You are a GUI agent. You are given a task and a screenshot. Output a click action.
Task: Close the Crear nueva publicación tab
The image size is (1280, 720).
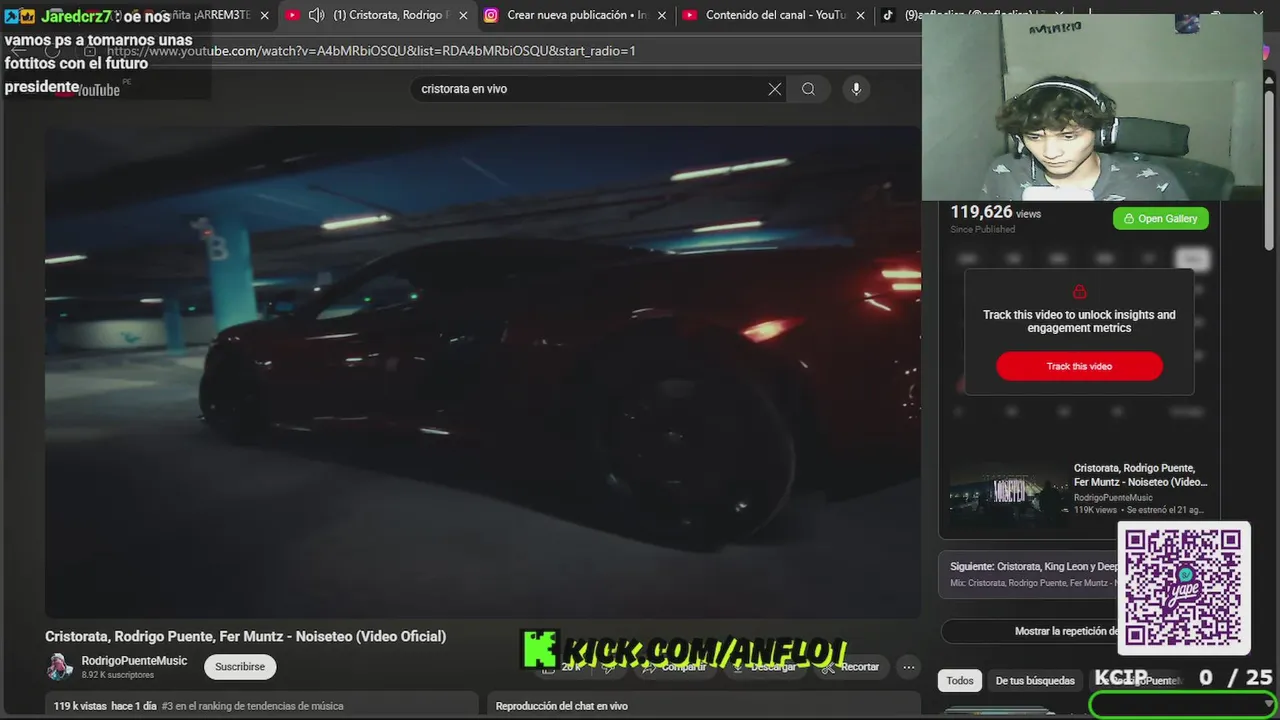pyautogui.click(x=661, y=16)
